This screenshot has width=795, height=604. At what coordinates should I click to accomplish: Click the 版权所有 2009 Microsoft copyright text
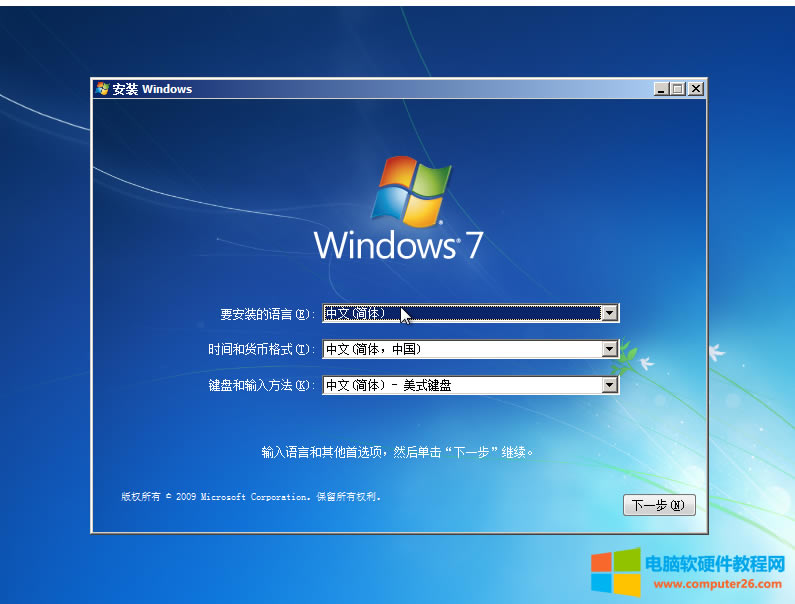coord(251,496)
